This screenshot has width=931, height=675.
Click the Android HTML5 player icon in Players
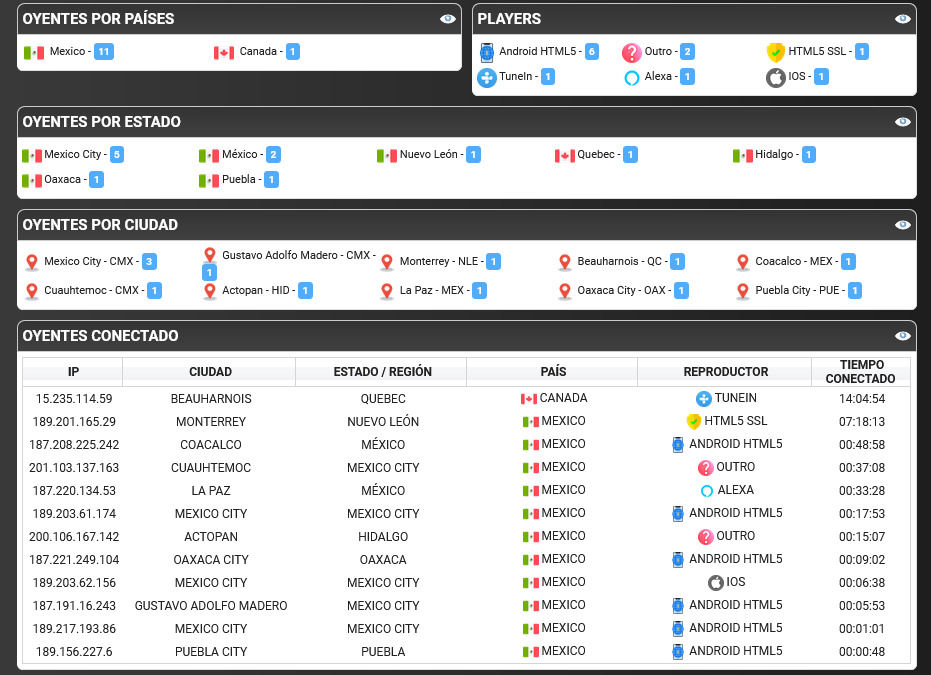tap(487, 52)
